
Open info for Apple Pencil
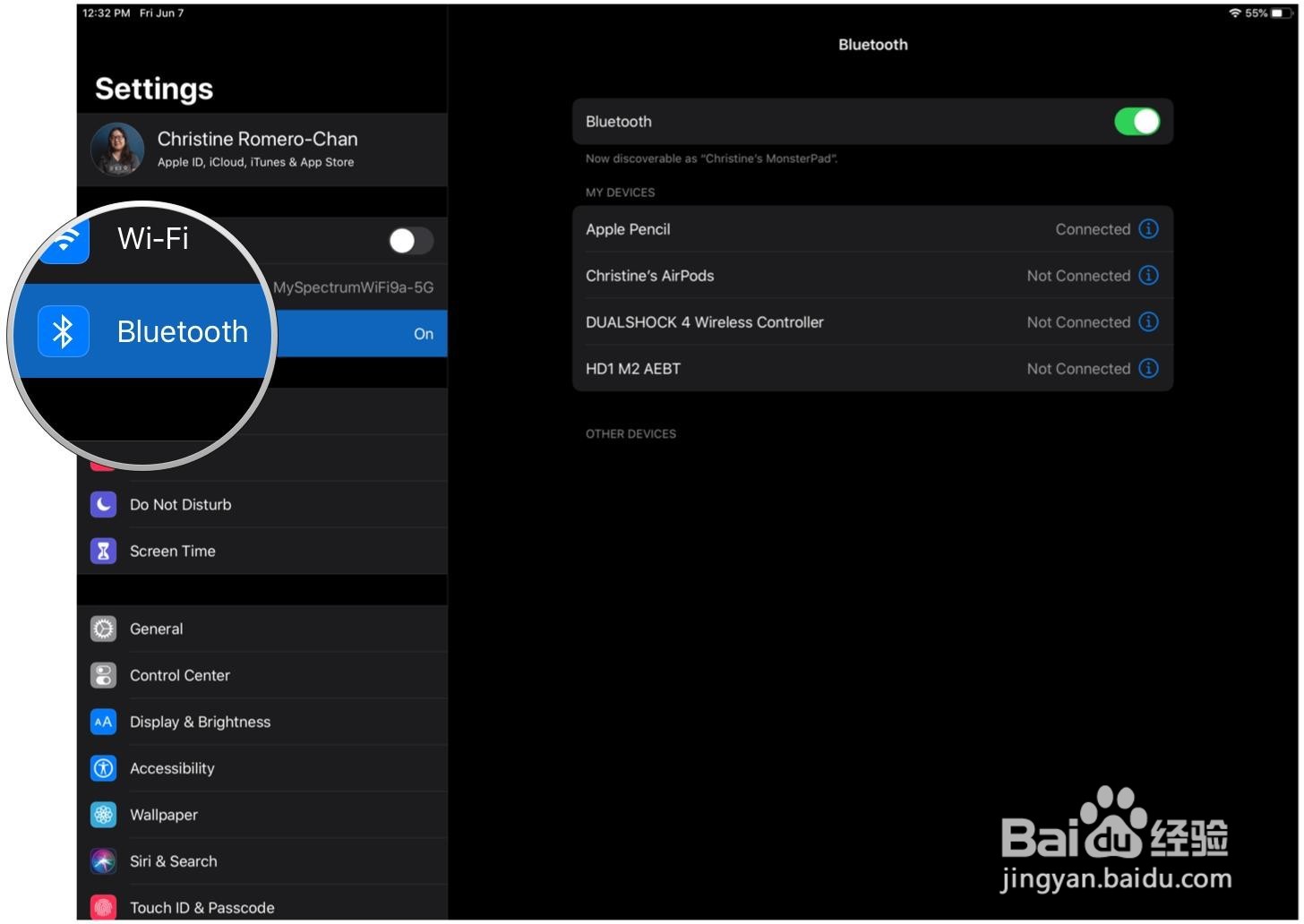(x=1148, y=229)
